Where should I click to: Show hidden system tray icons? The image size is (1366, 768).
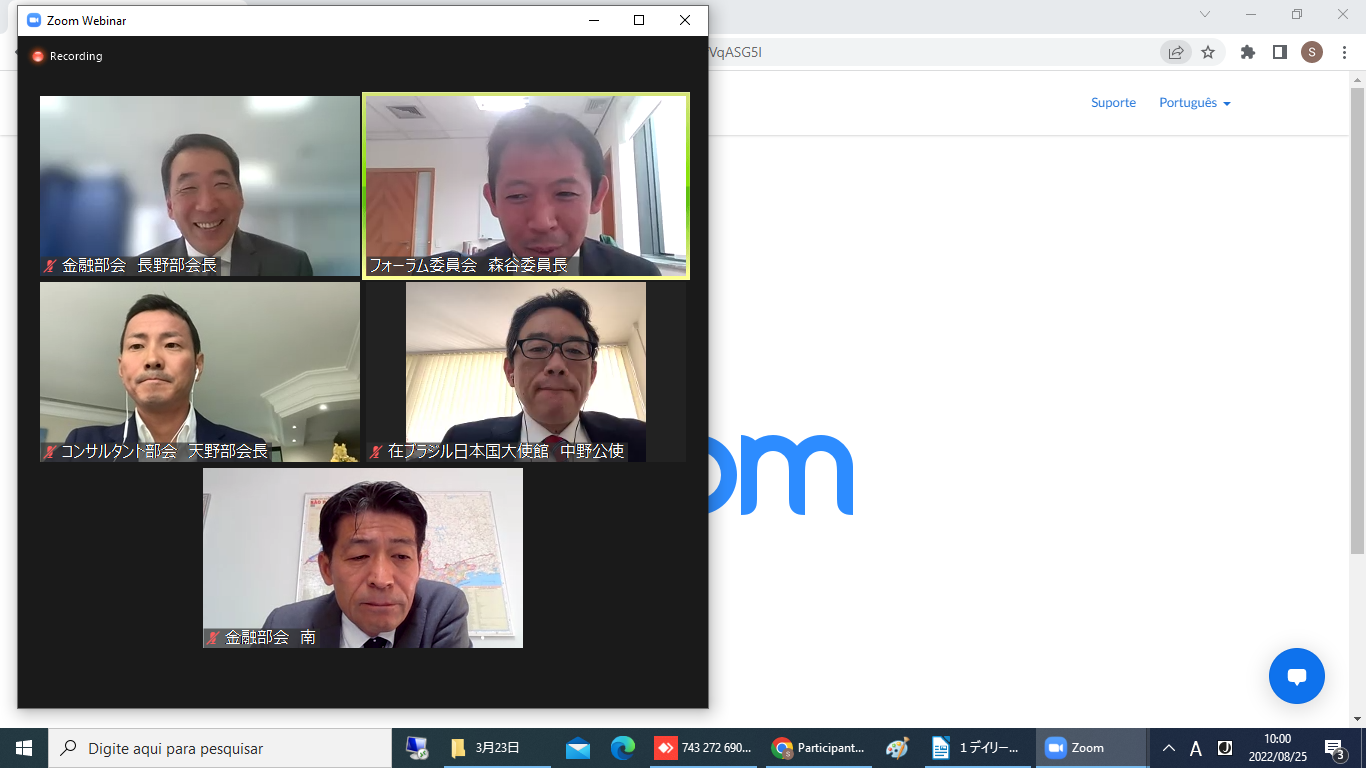[x=1168, y=748]
